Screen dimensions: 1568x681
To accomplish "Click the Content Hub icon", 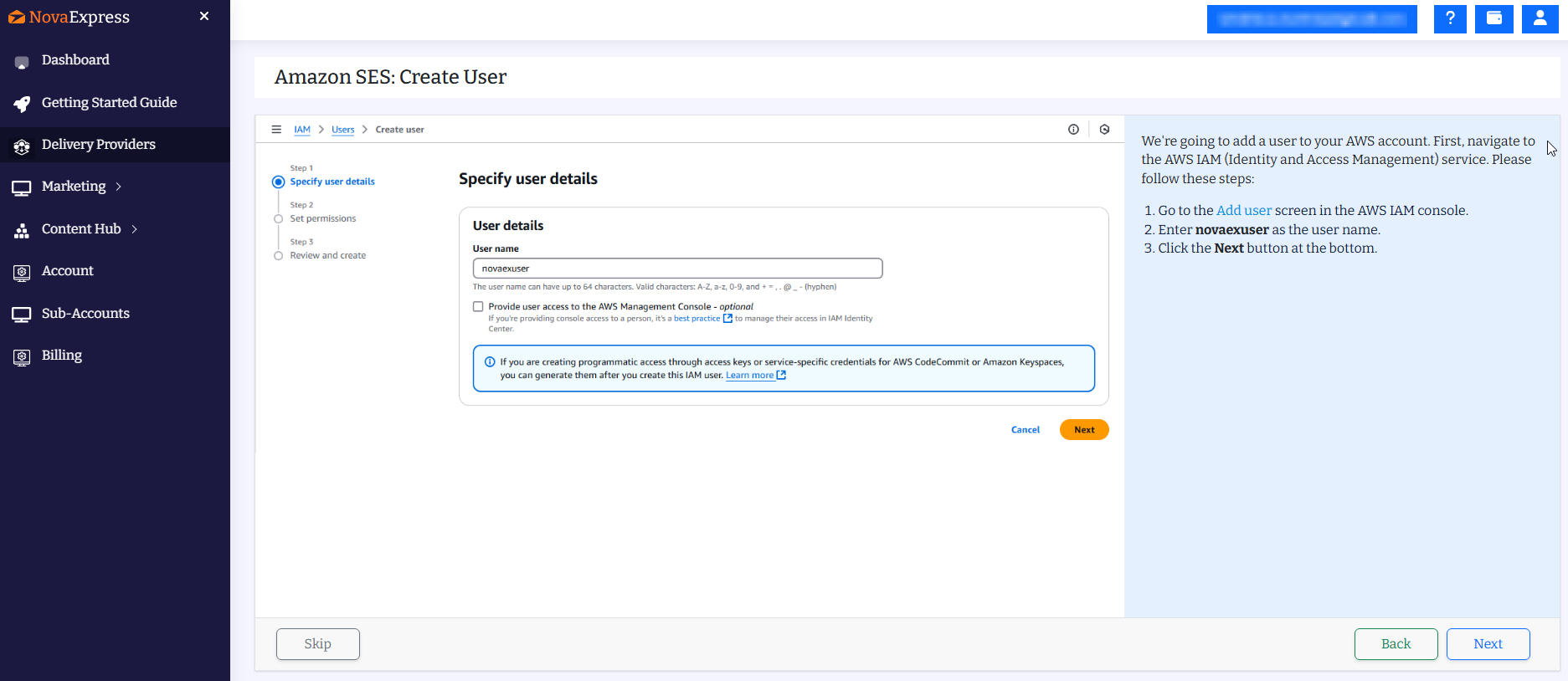I will [22, 230].
